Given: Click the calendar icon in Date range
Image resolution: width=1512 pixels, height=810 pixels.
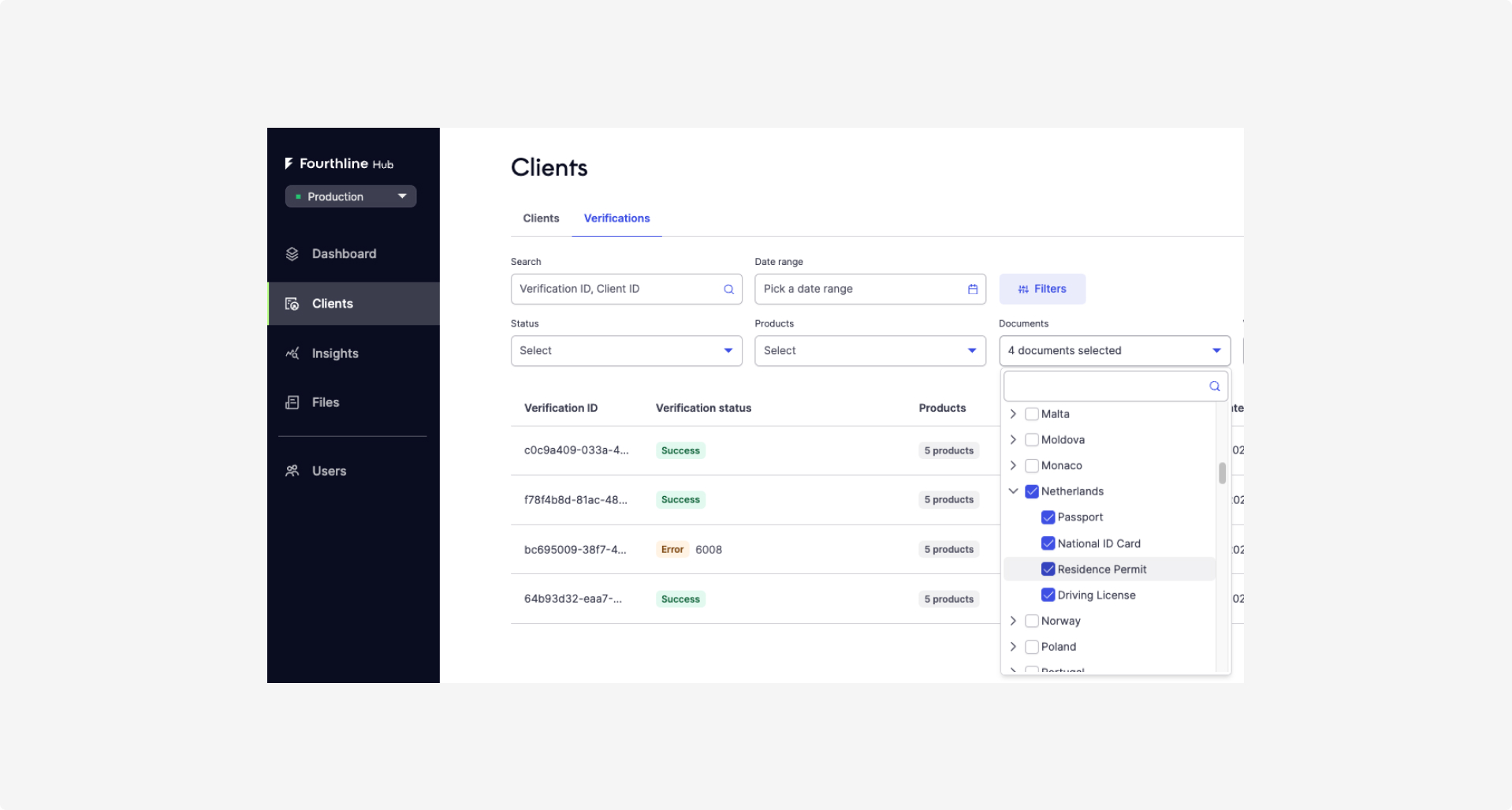Looking at the screenshot, I should coord(973,289).
